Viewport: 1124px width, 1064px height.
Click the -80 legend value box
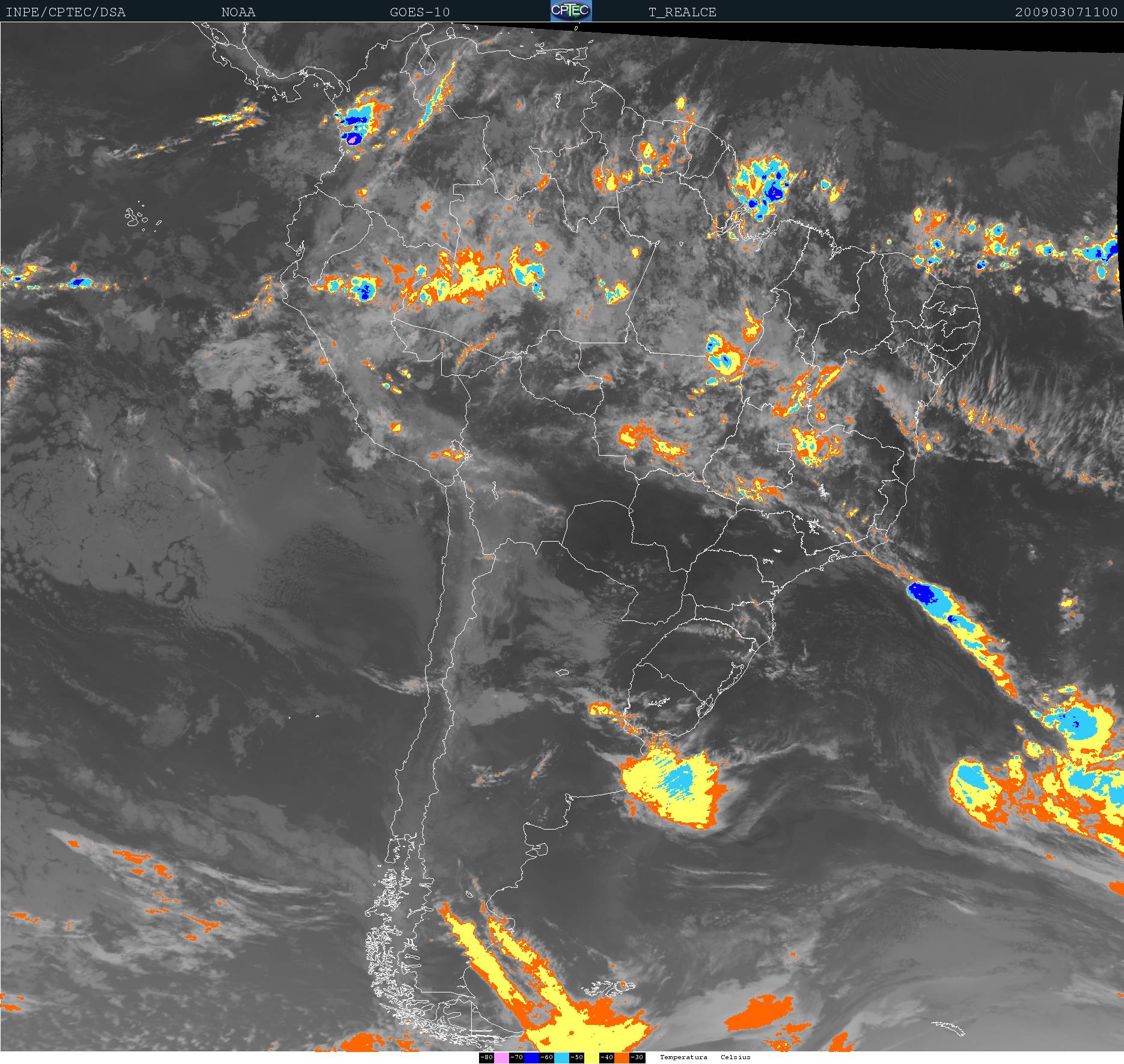pos(486,1057)
